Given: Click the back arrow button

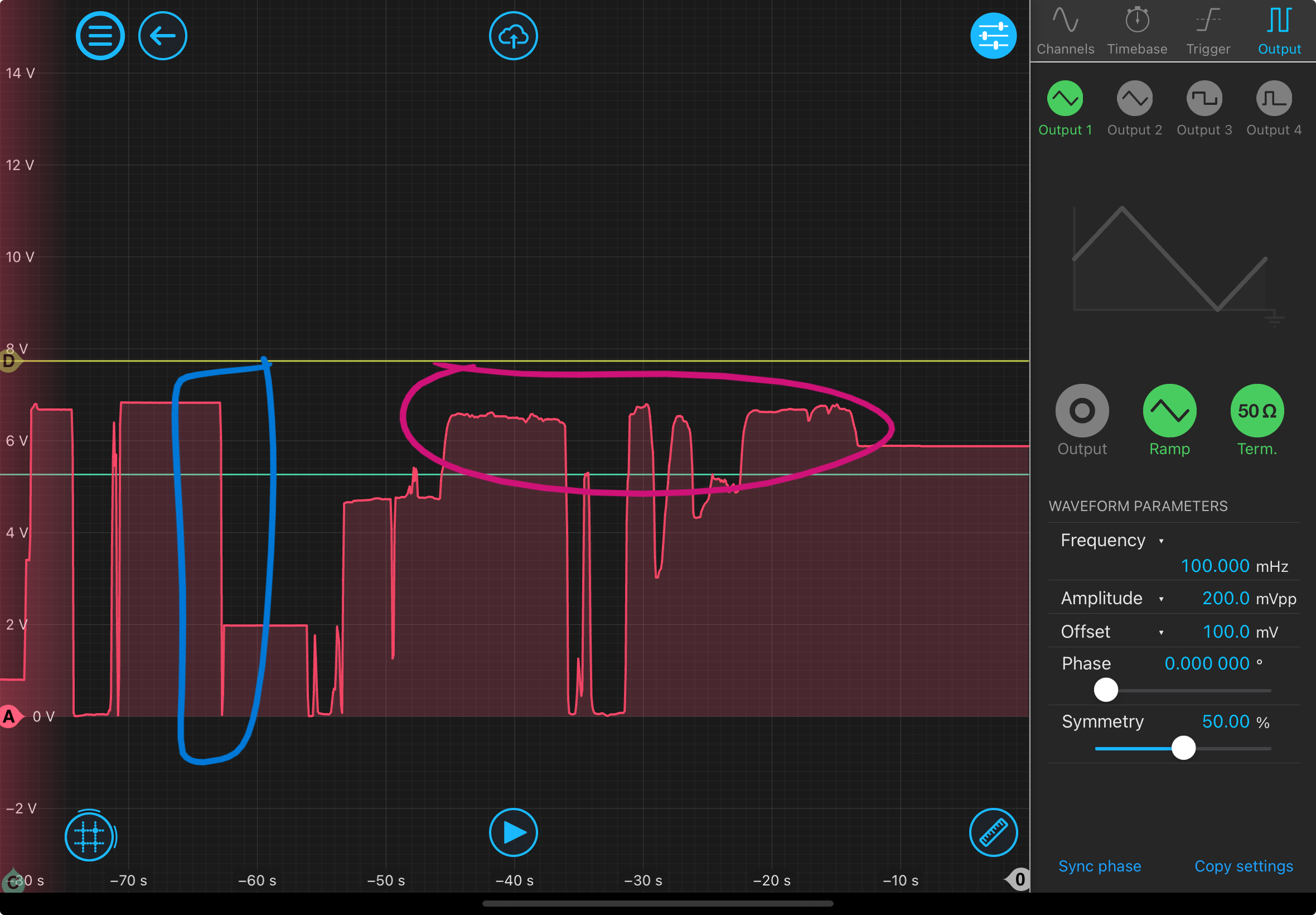Looking at the screenshot, I should point(163,36).
